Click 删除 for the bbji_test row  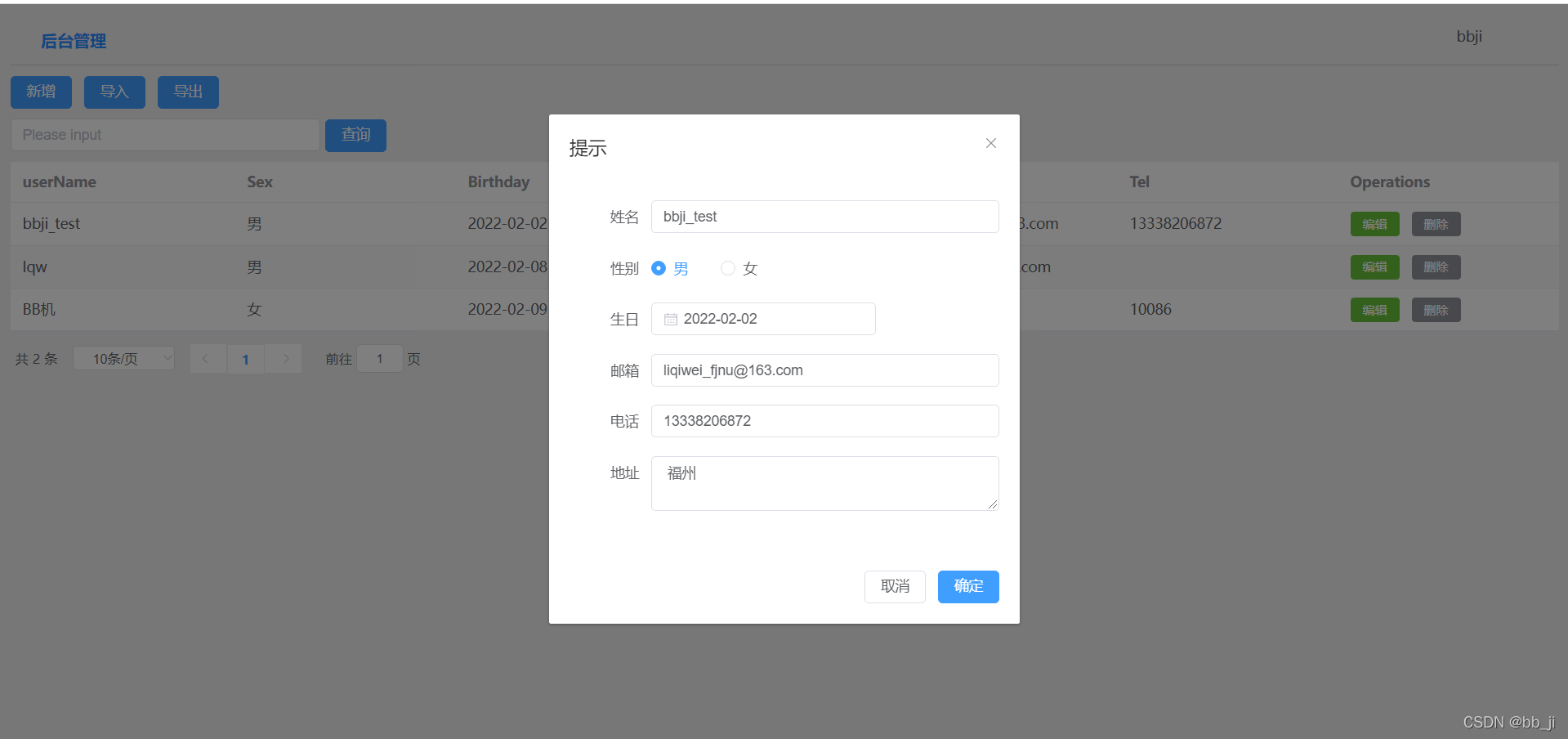click(1436, 224)
